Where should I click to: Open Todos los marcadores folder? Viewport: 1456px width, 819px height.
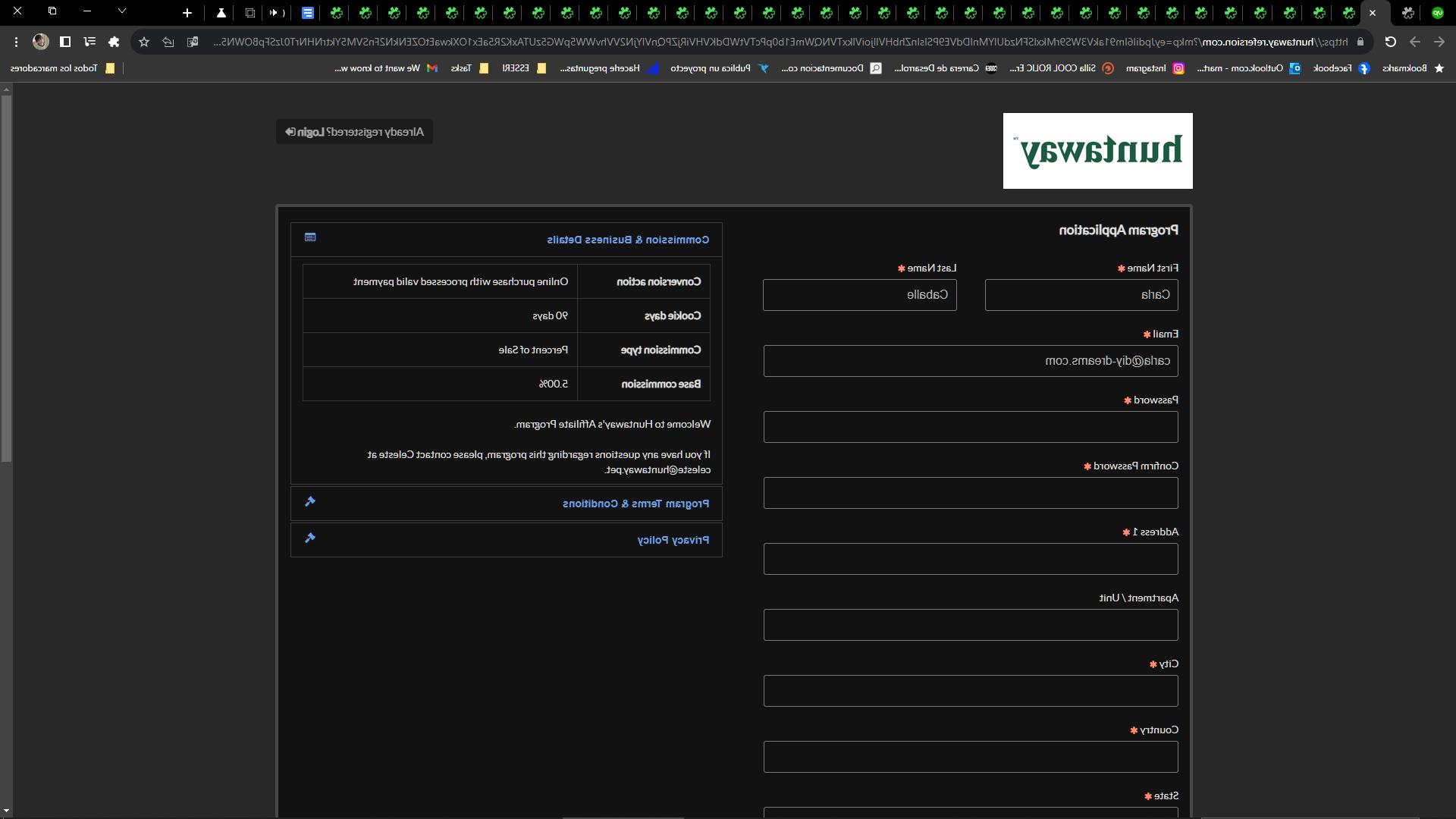62,68
